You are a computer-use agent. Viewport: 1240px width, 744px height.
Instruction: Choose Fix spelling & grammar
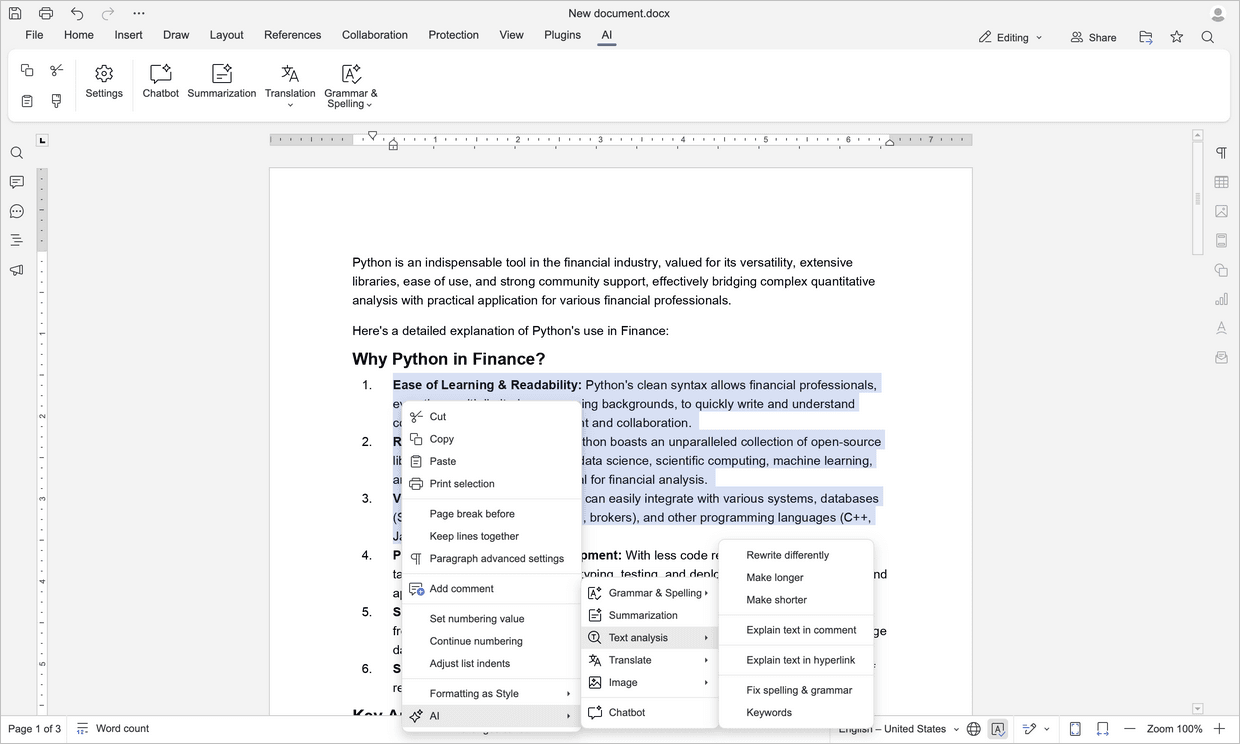[796, 690]
